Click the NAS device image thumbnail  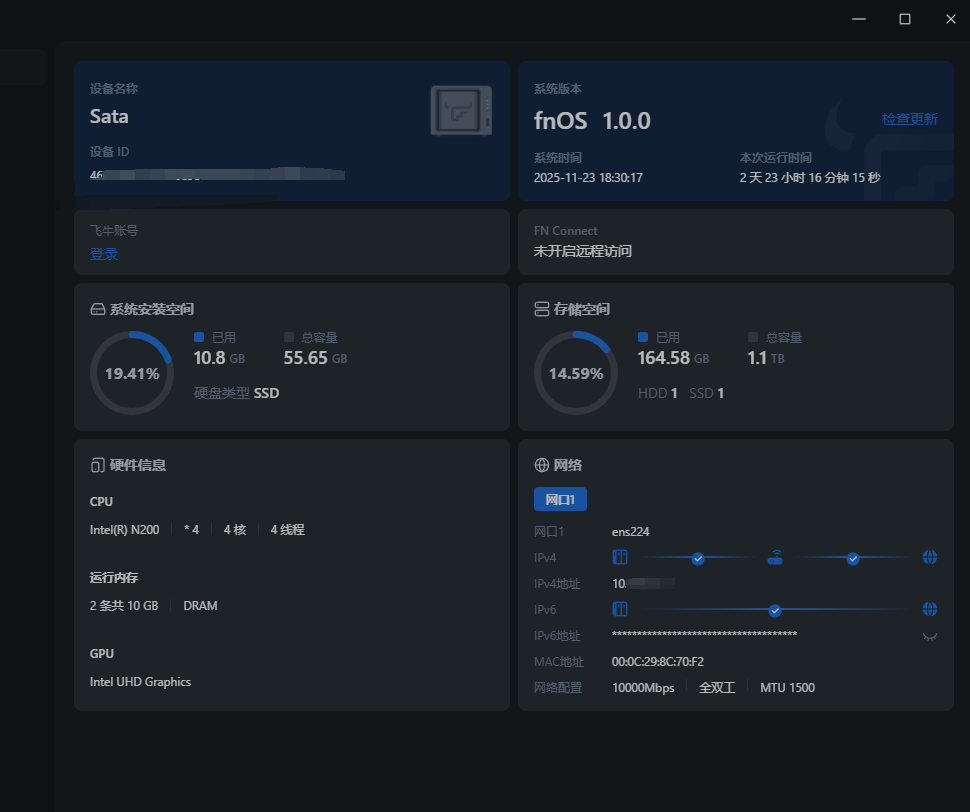461,111
